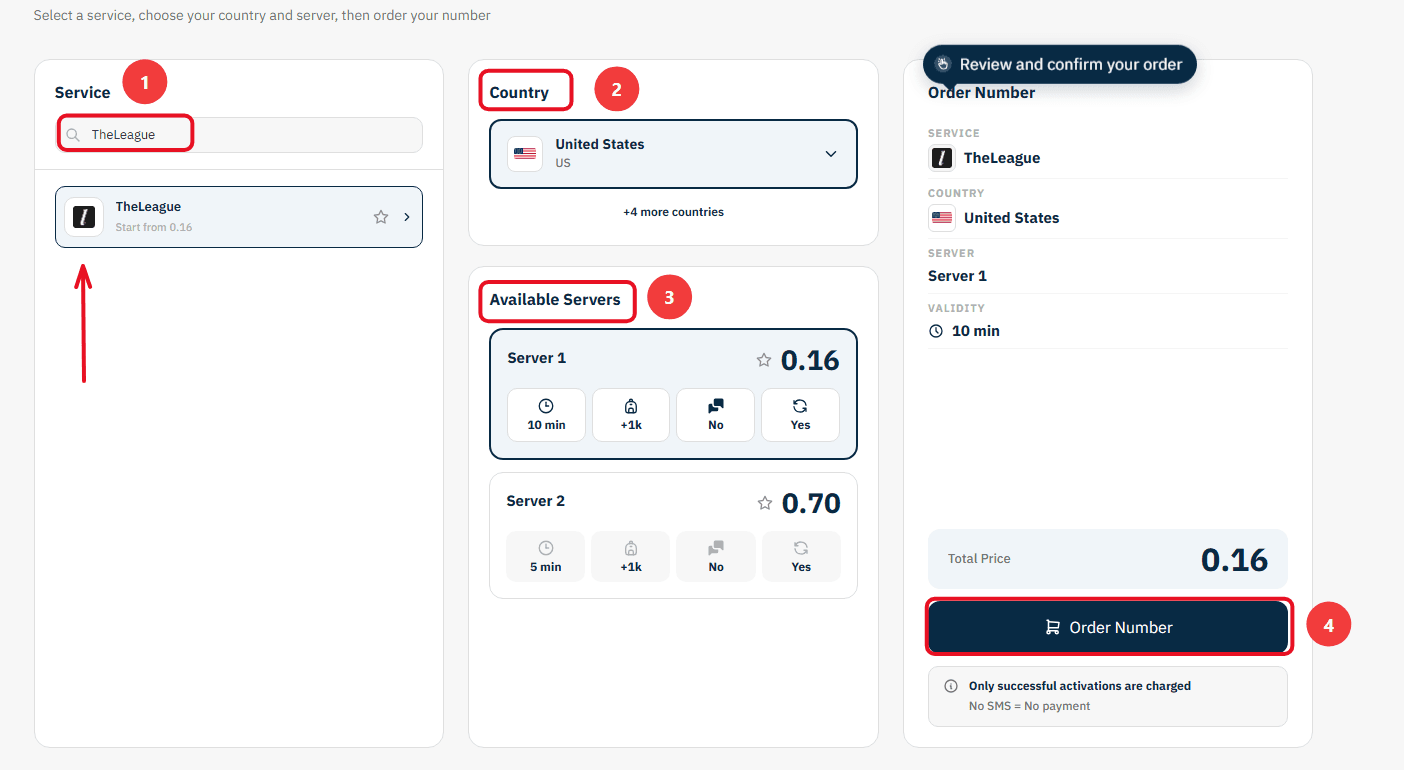
Task: Click the Total Price 0.16 value
Action: coord(1234,559)
